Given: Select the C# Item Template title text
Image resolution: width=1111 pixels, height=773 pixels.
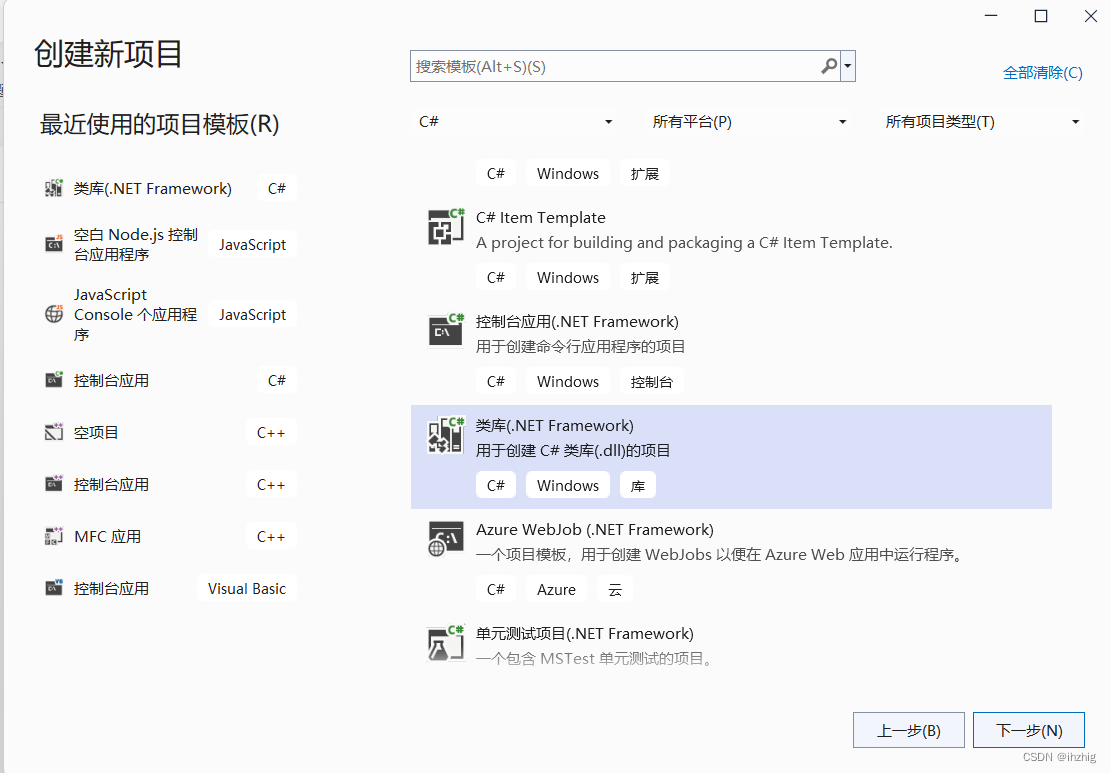Looking at the screenshot, I should coord(541,218).
